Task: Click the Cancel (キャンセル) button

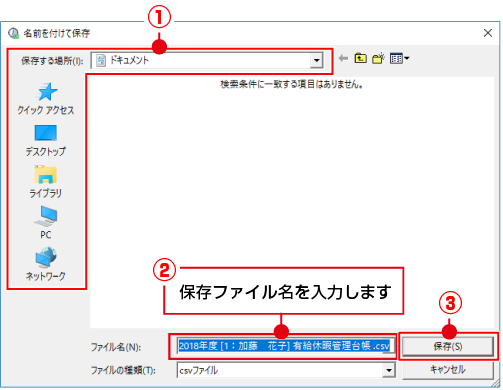Action: coord(448,370)
